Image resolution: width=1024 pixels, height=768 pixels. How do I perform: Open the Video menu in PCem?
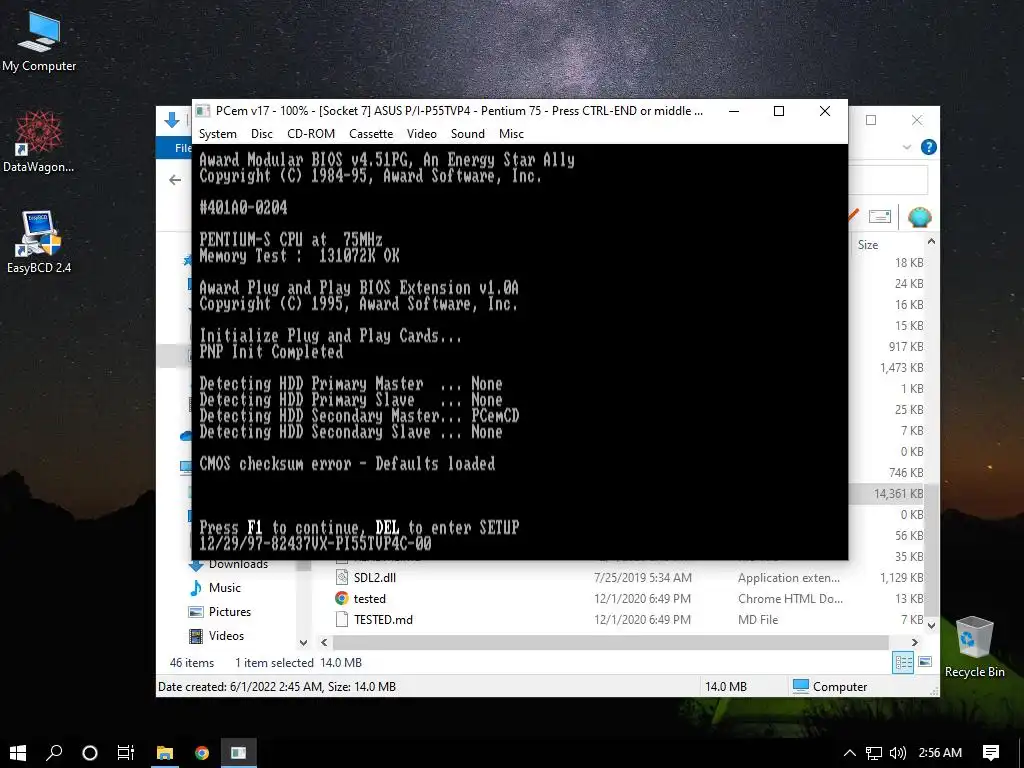click(x=421, y=134)
